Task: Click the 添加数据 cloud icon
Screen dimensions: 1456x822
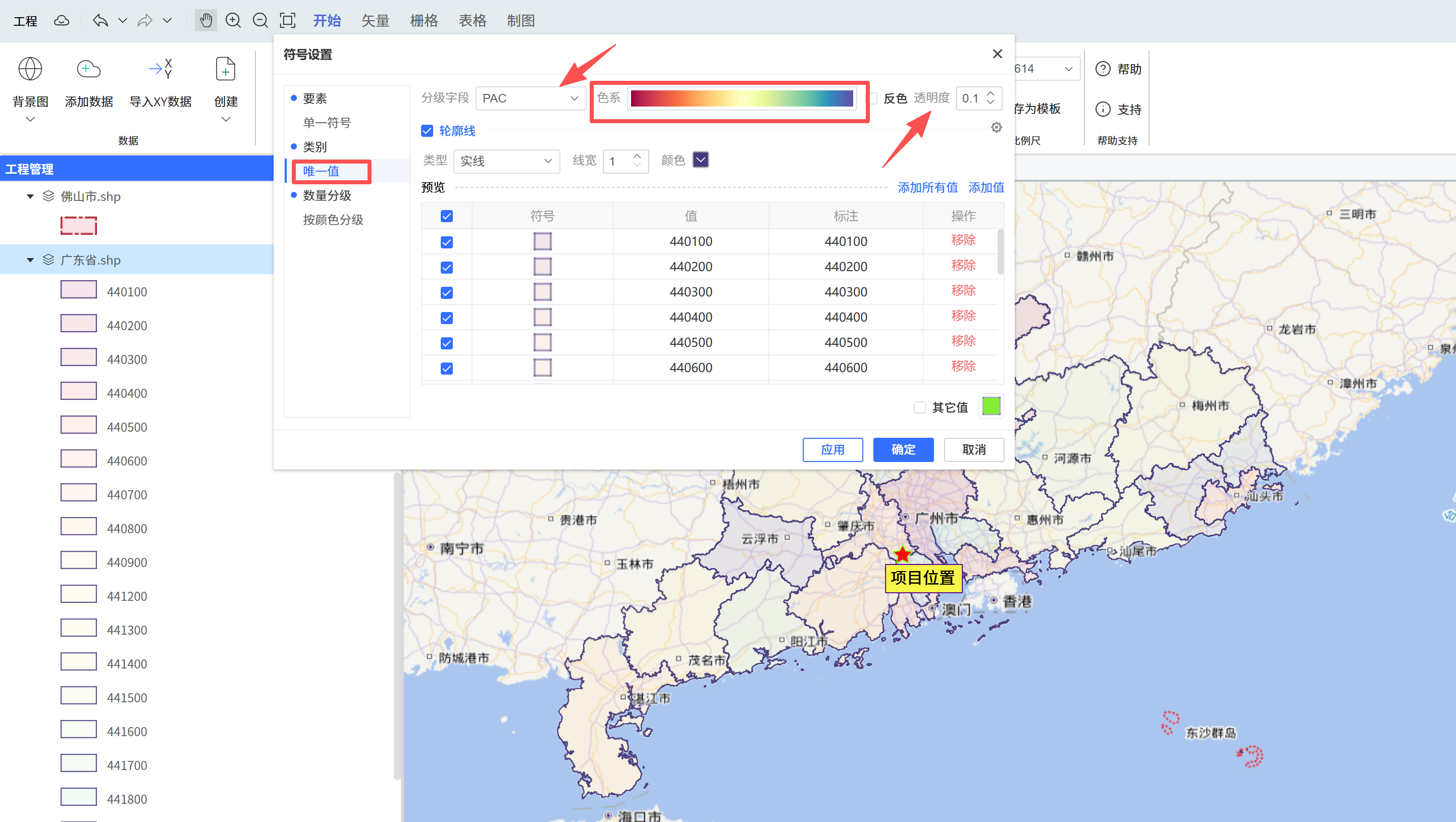Action: pos(89,69)
